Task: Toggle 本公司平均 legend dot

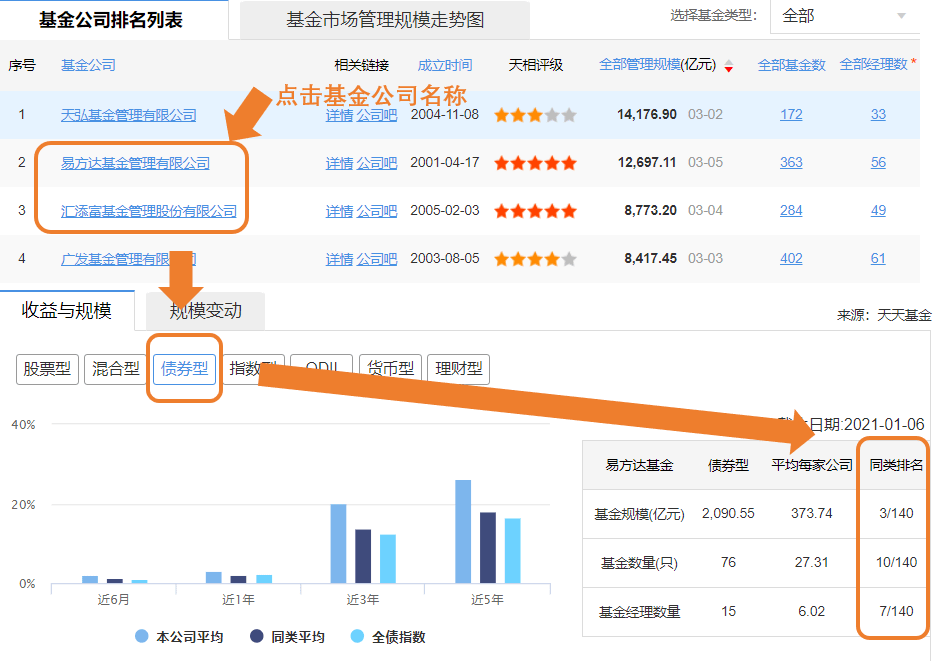Action: click(142, 636)
